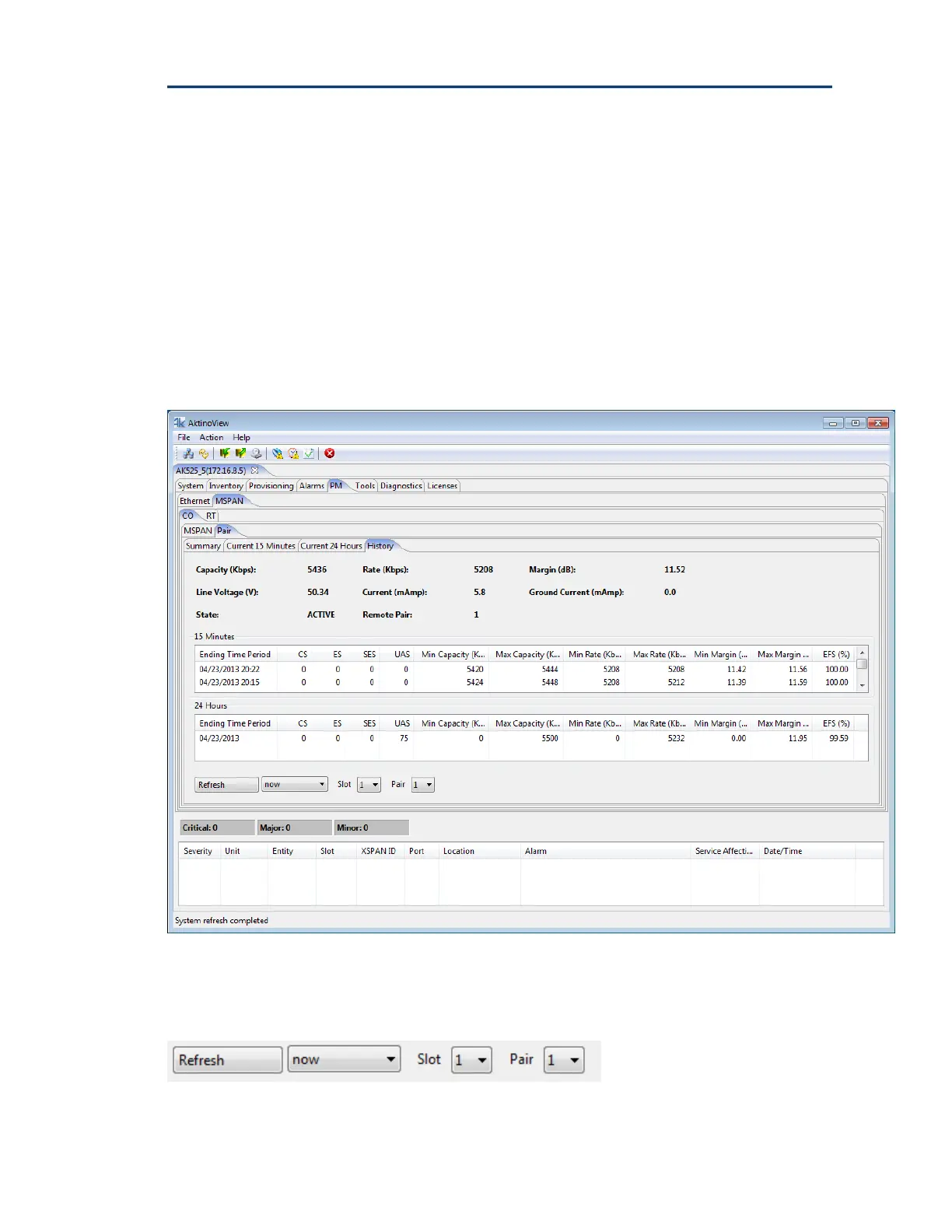Screen dimensions: 952x1232
Task: Maximize the AktinoView window
Action: 856,423
